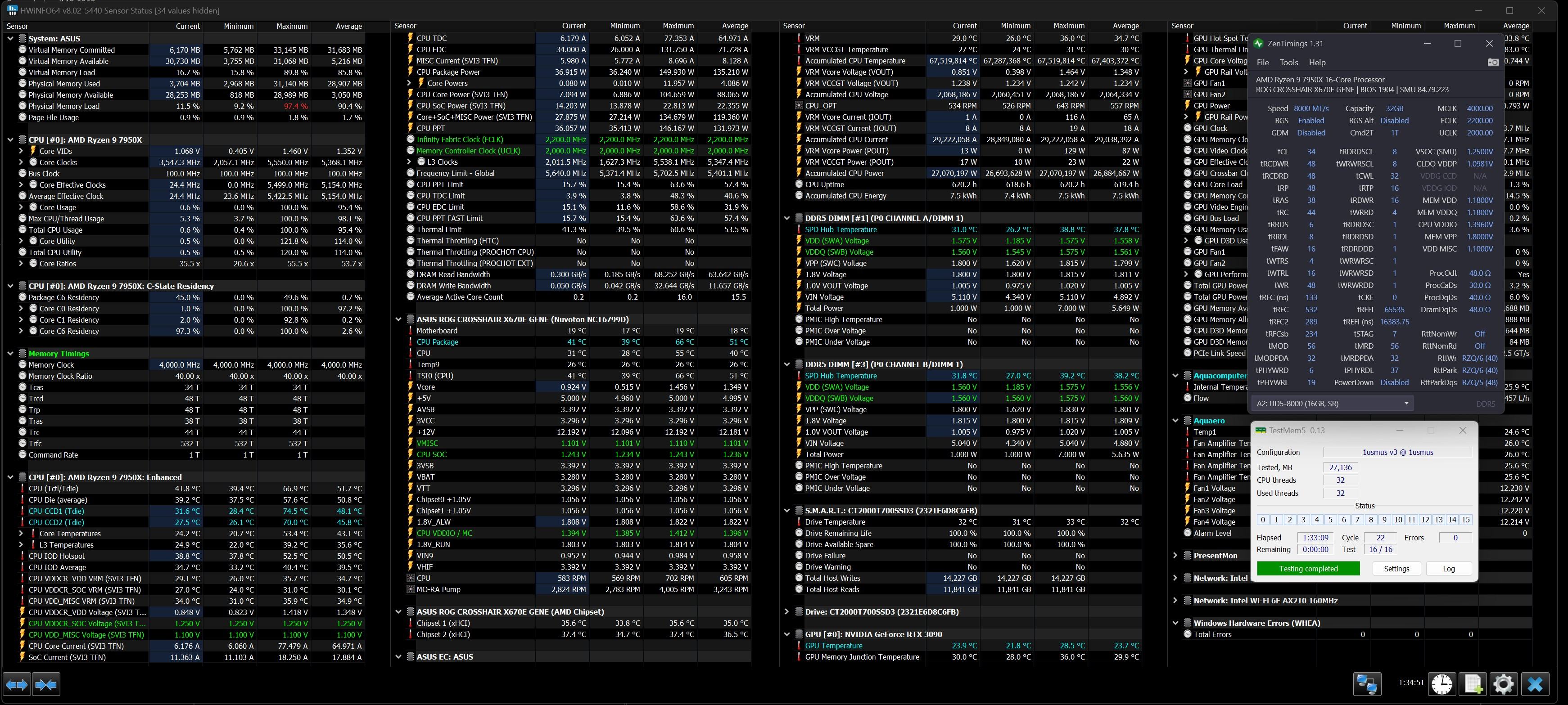
Task: Click the ZenTimings camera screenshot icon
Action: pos(1492,63)
